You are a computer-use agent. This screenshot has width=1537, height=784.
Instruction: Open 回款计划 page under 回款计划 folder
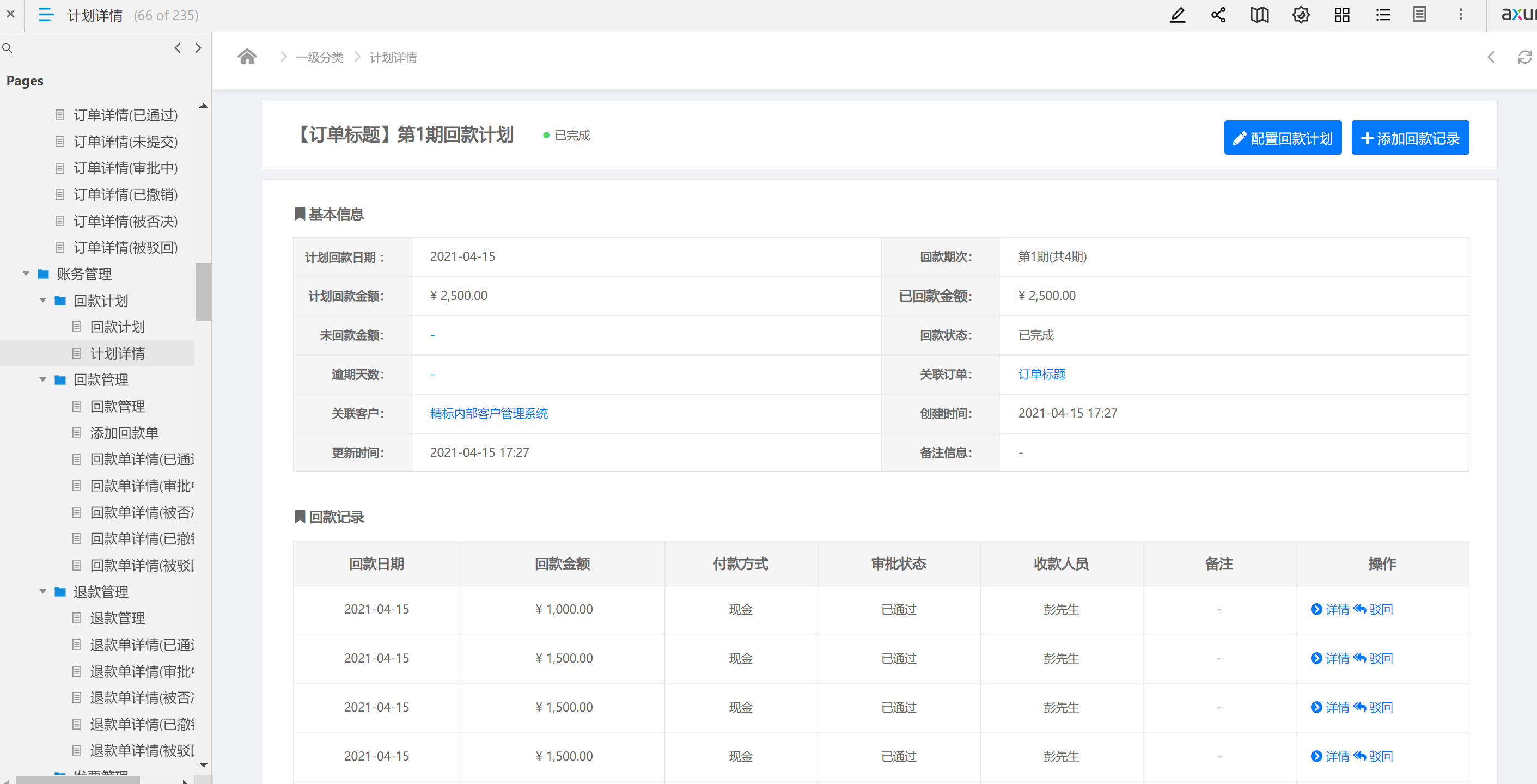tap(117, 327)
